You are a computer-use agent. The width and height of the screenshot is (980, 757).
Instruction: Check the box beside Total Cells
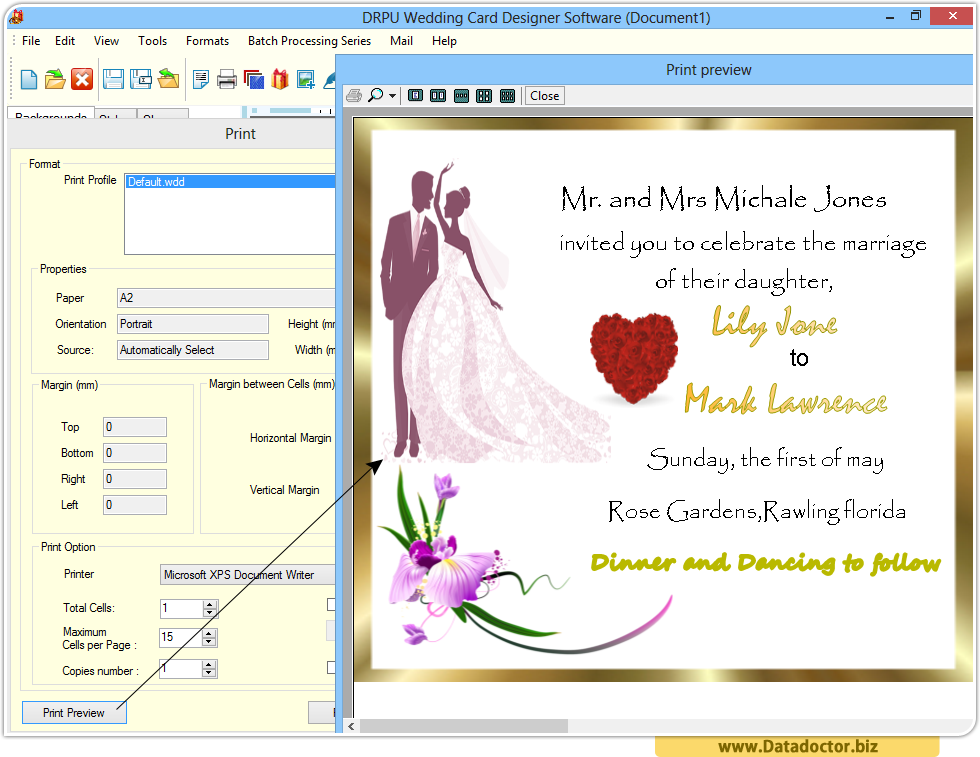click(330, 604)
